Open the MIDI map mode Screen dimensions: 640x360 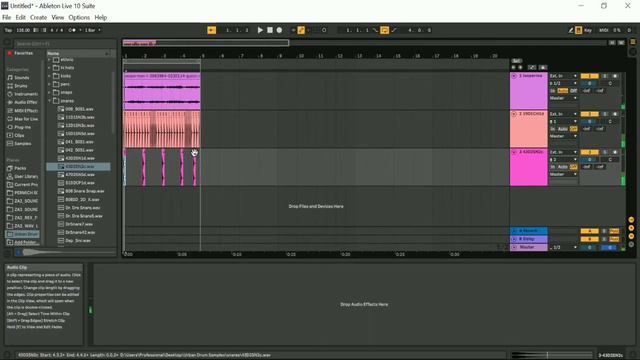pos(603,30)
